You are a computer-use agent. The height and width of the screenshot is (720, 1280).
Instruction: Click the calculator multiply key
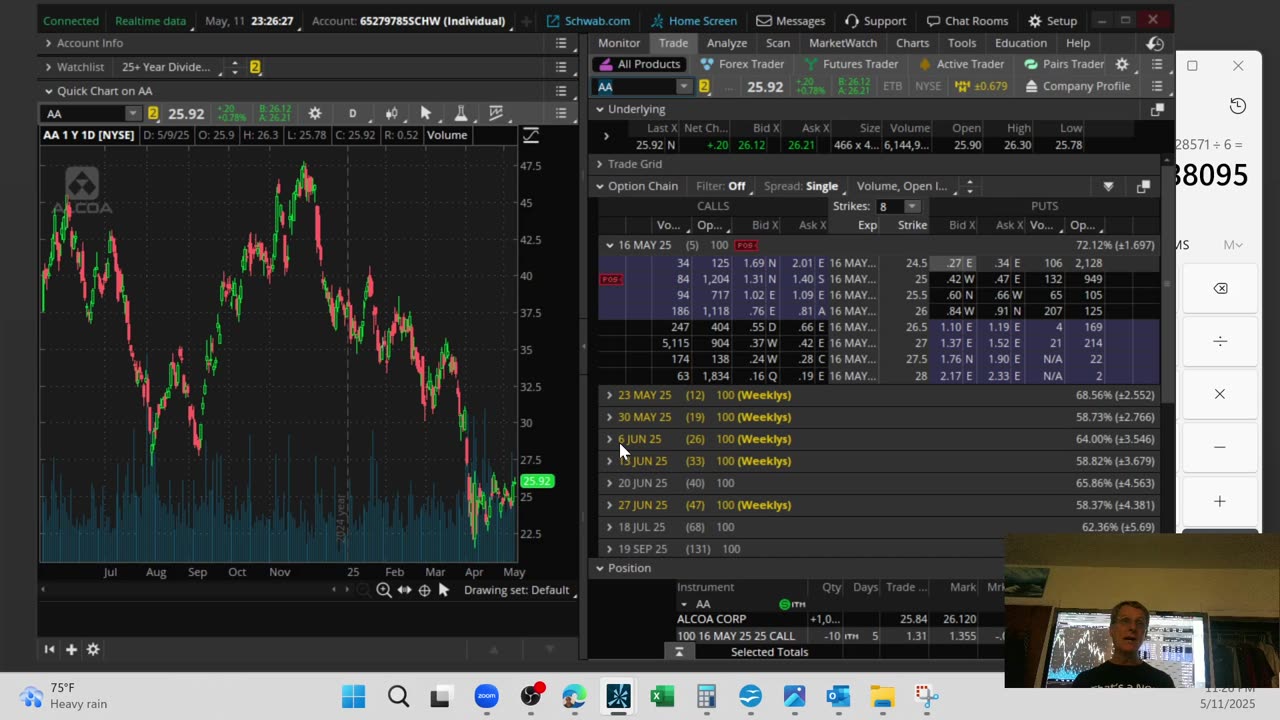click(1220, 394)
